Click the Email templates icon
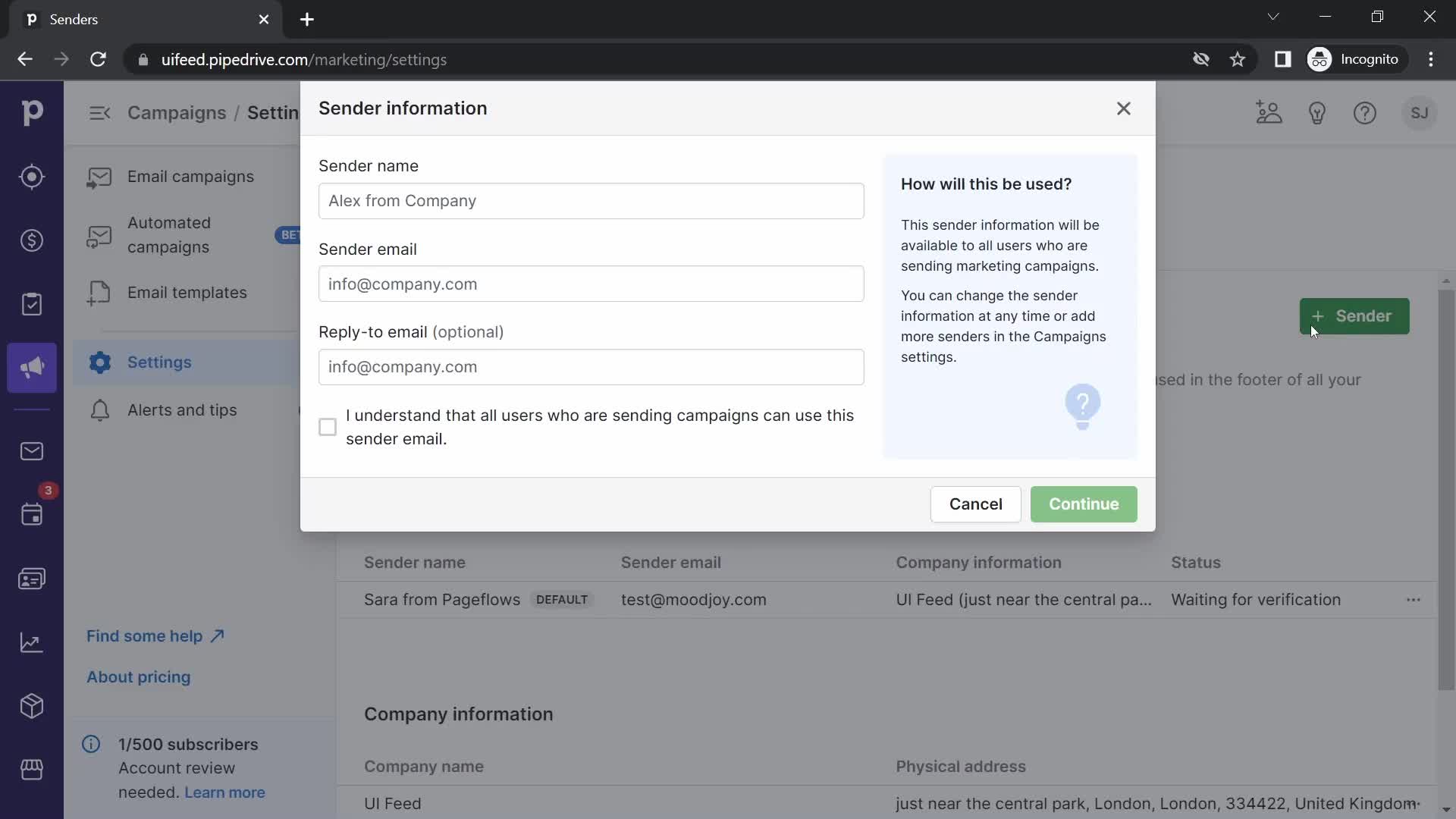 pos(99,292)
